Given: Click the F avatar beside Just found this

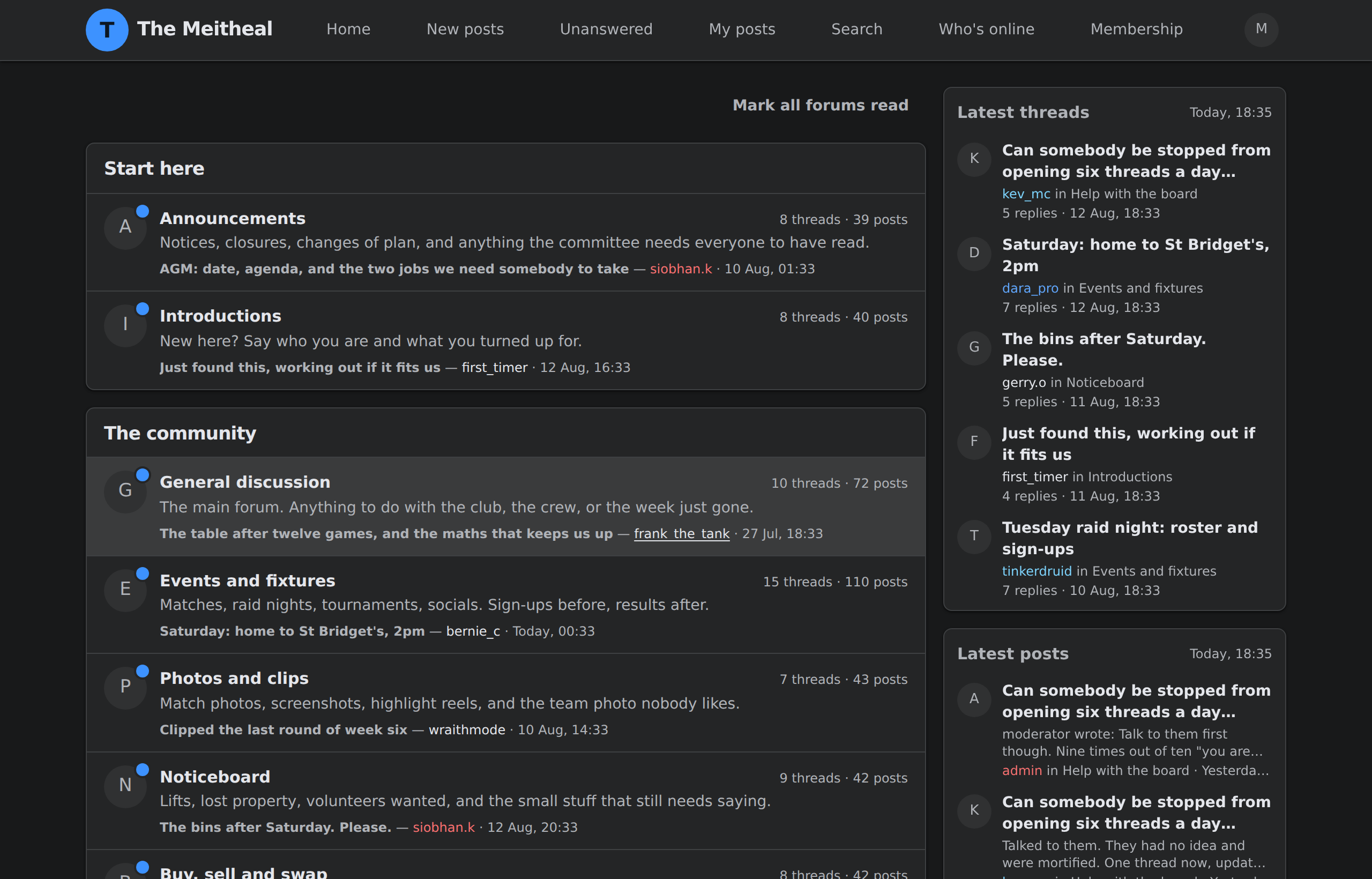Looking at the screenshot, I should 974,442.
